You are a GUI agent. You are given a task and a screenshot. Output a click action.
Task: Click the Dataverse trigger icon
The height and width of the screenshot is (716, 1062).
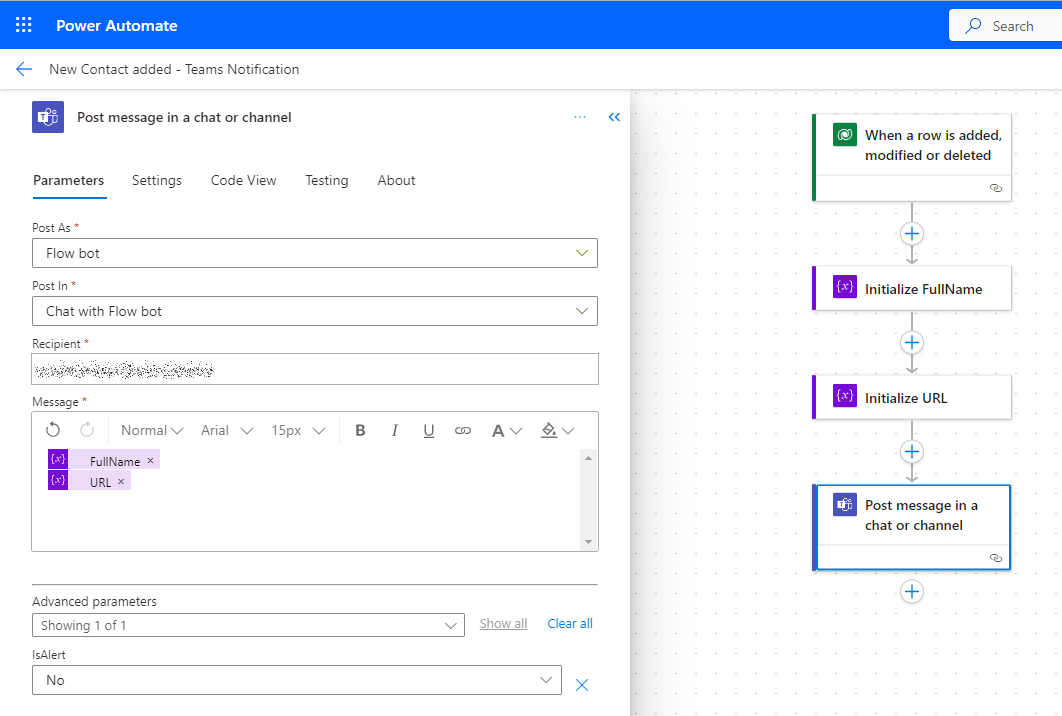(x=845, y=135)
